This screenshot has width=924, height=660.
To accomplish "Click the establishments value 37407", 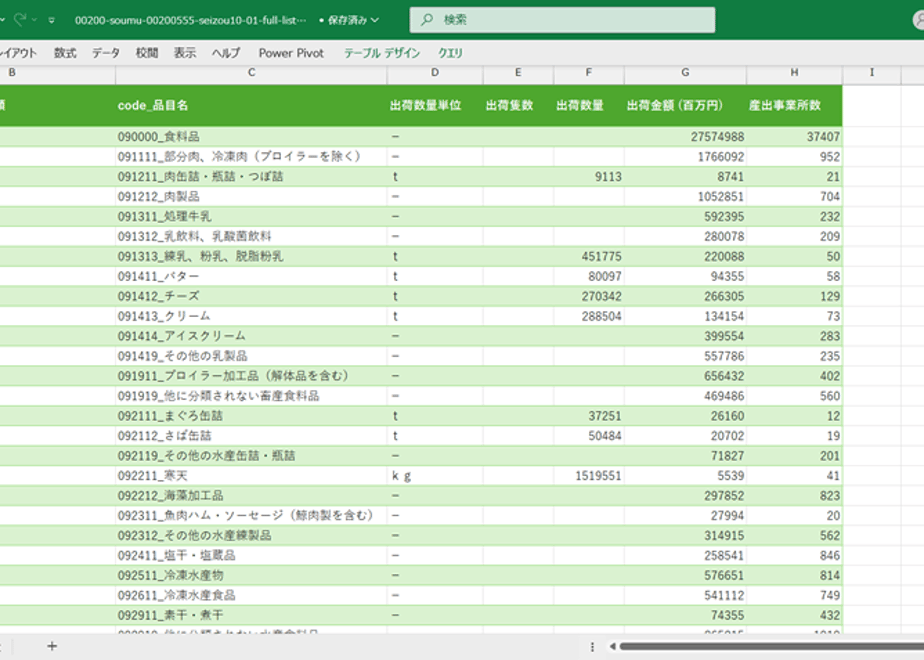I will [823, 137].
